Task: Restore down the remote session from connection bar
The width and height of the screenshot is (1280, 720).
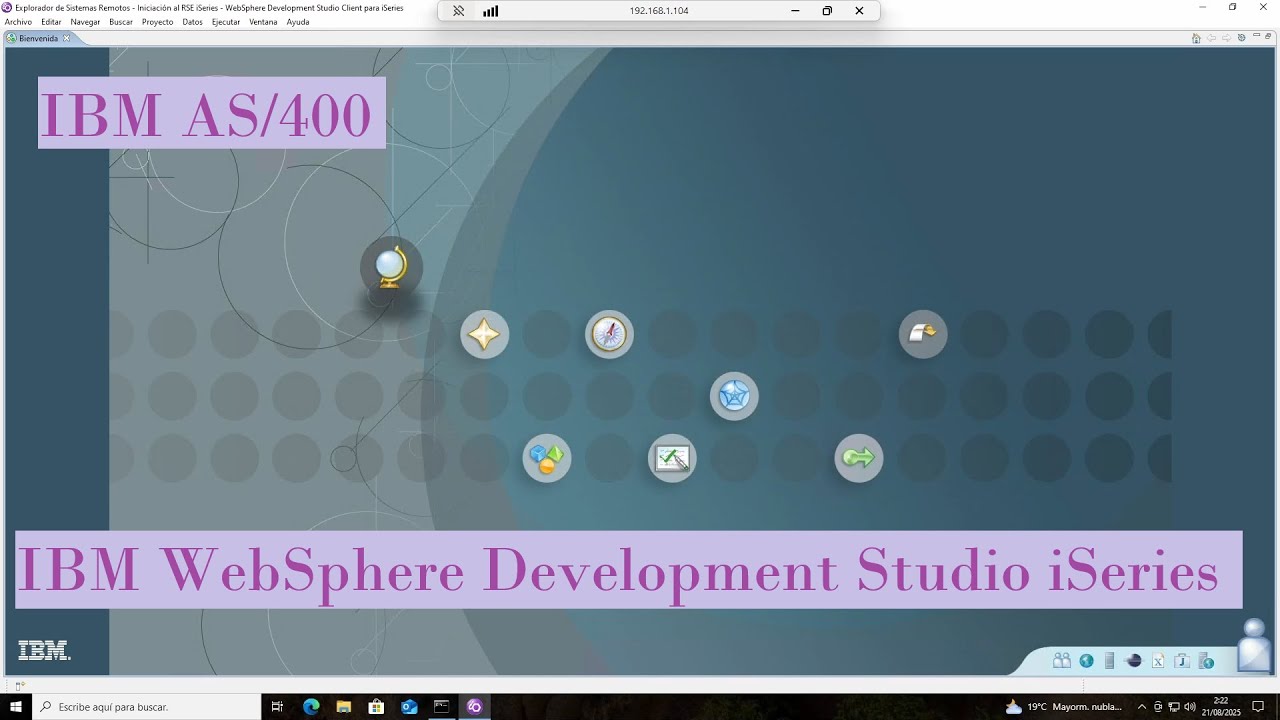Action: pyautogui.click(x=827, y=11)
